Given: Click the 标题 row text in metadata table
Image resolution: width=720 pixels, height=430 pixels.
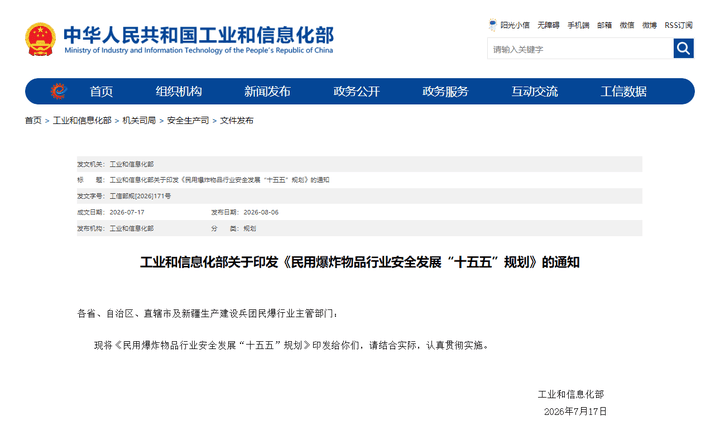Looking at the screenshot, I should [219, 180].
